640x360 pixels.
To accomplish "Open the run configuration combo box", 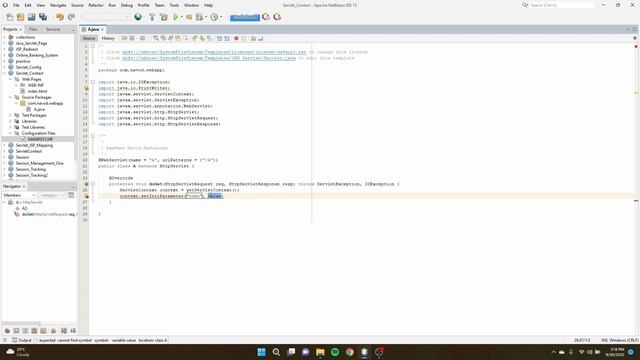I will pyautogui.click(x=107, y=17).
